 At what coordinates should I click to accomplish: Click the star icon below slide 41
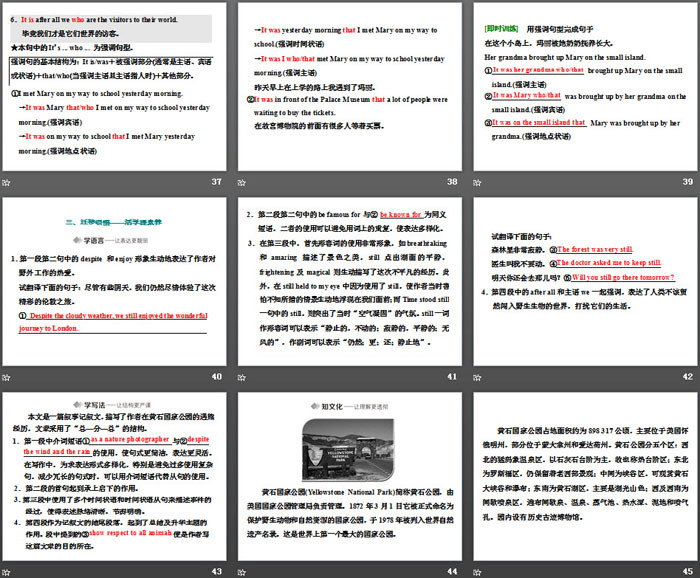coord(242,378)
